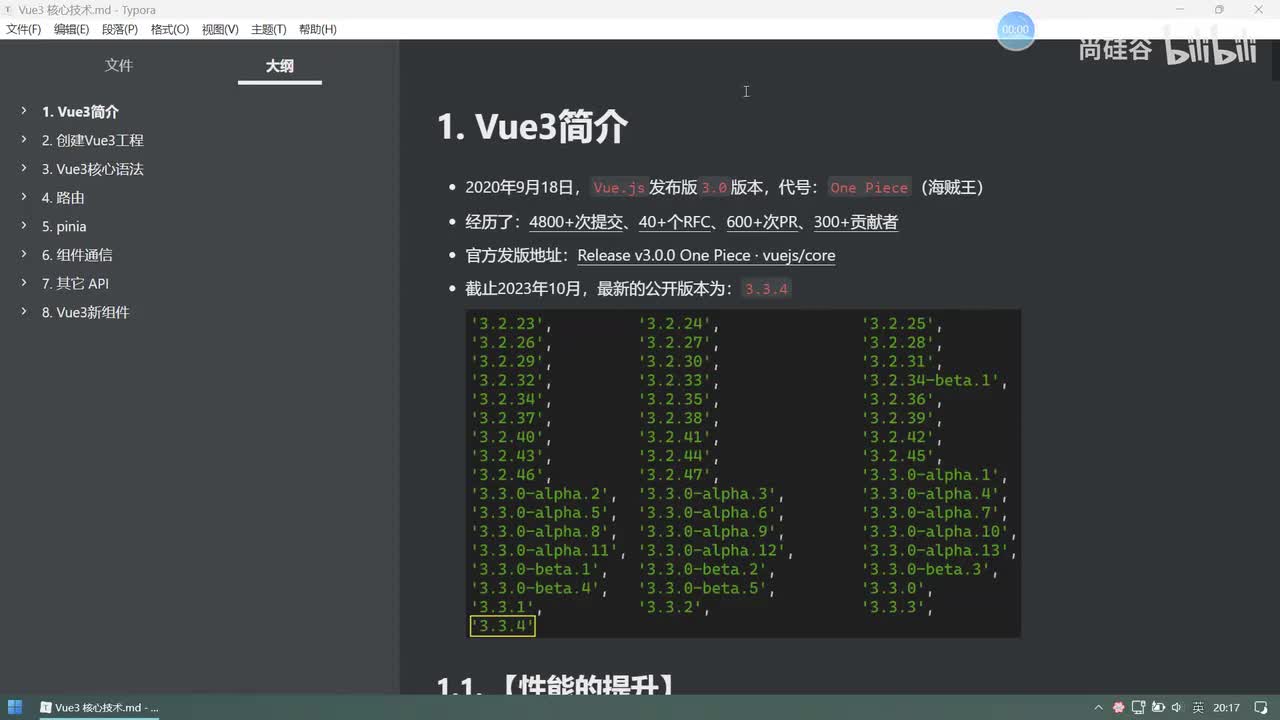Open the 文件(F) menu

click(24, 29)
